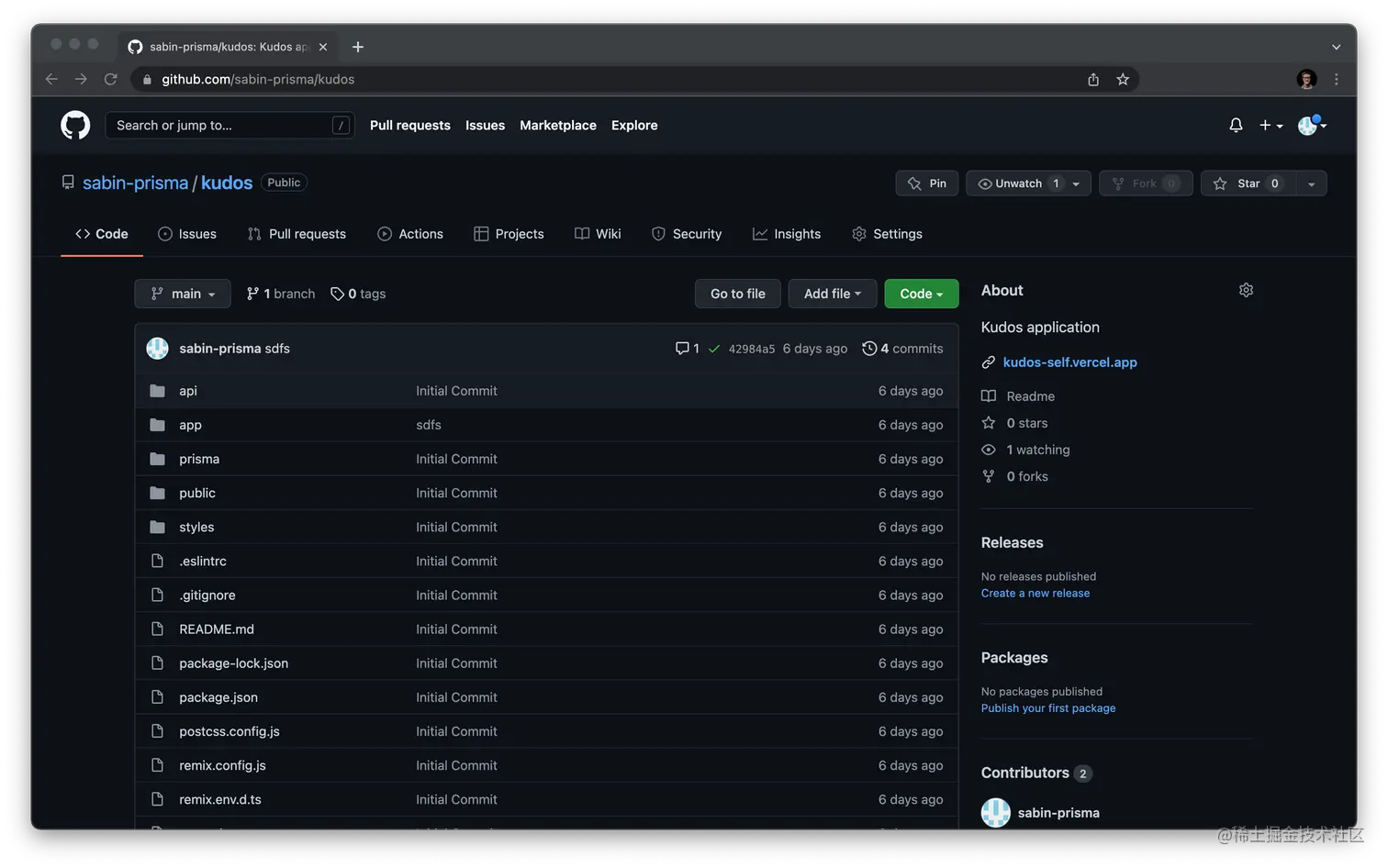View the 0 tags link

click(x=358, y=294)
